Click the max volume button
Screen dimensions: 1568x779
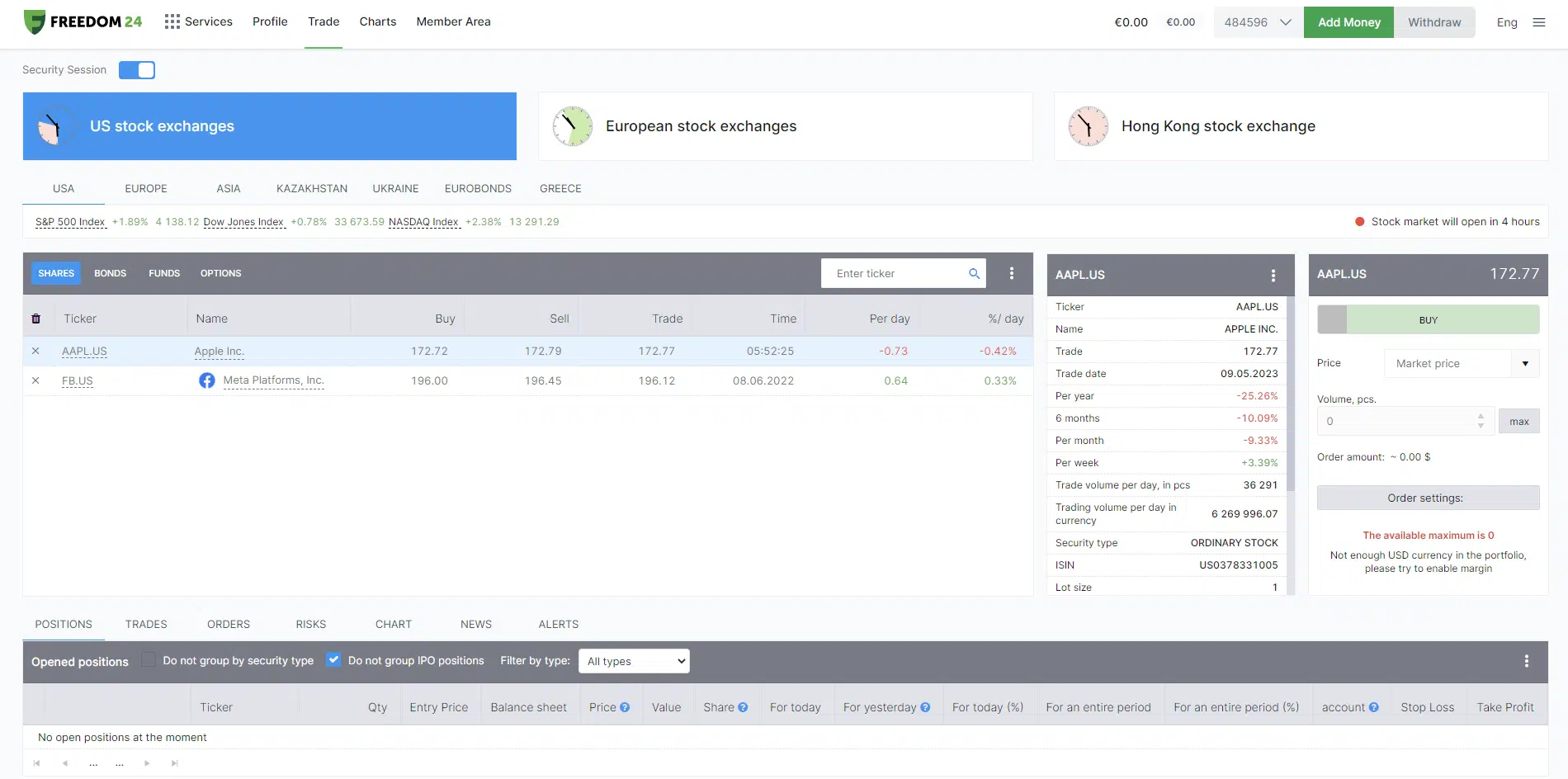[1519, 421]
